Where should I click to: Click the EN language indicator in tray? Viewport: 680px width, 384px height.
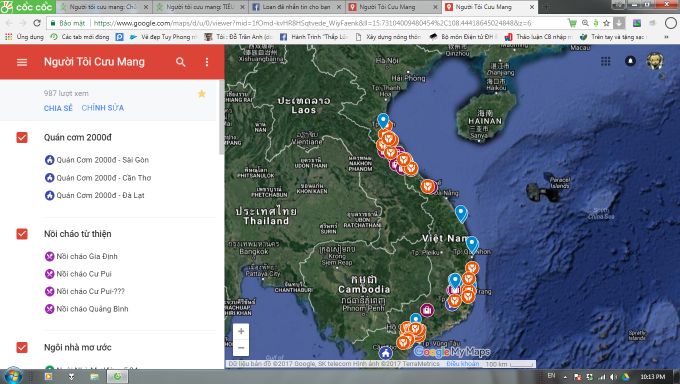click(x=551, y=376)
